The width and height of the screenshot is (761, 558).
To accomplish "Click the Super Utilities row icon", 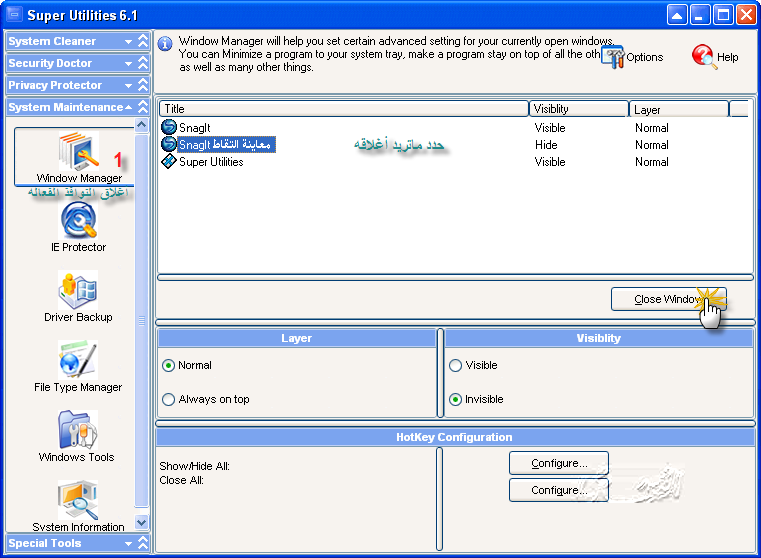I will tap(168, 161).
